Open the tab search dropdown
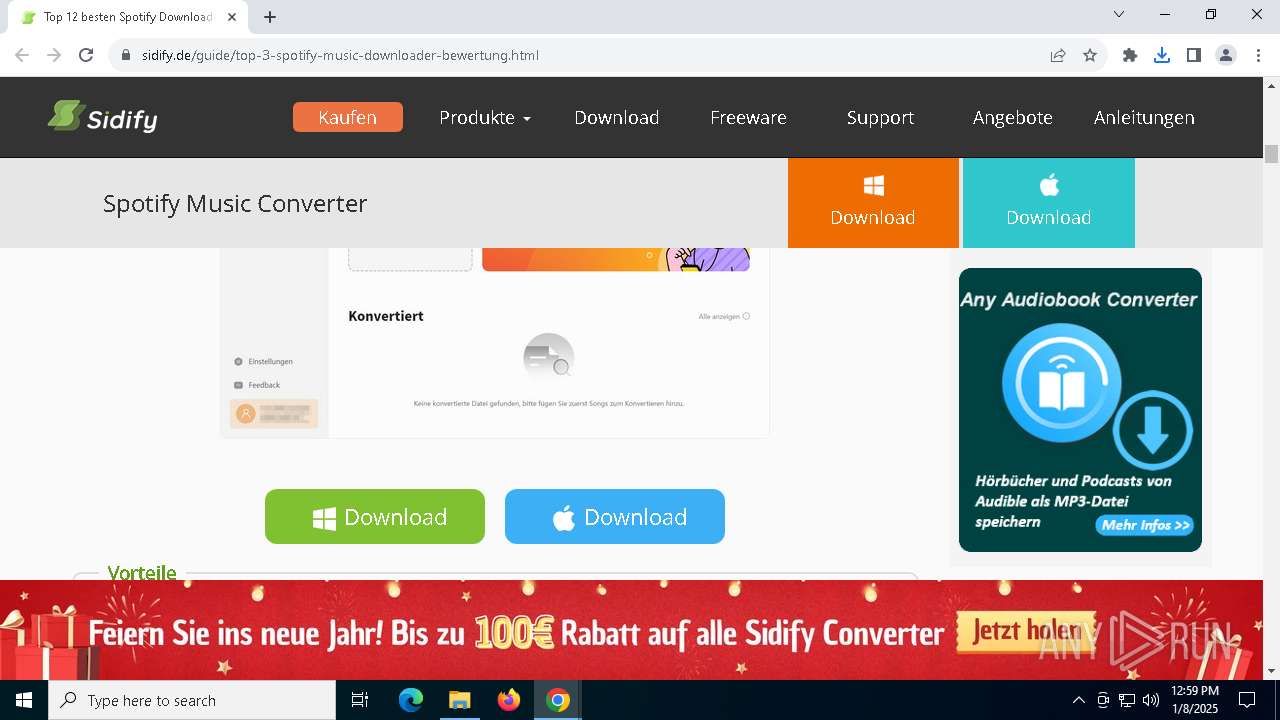 [1119, 14]
